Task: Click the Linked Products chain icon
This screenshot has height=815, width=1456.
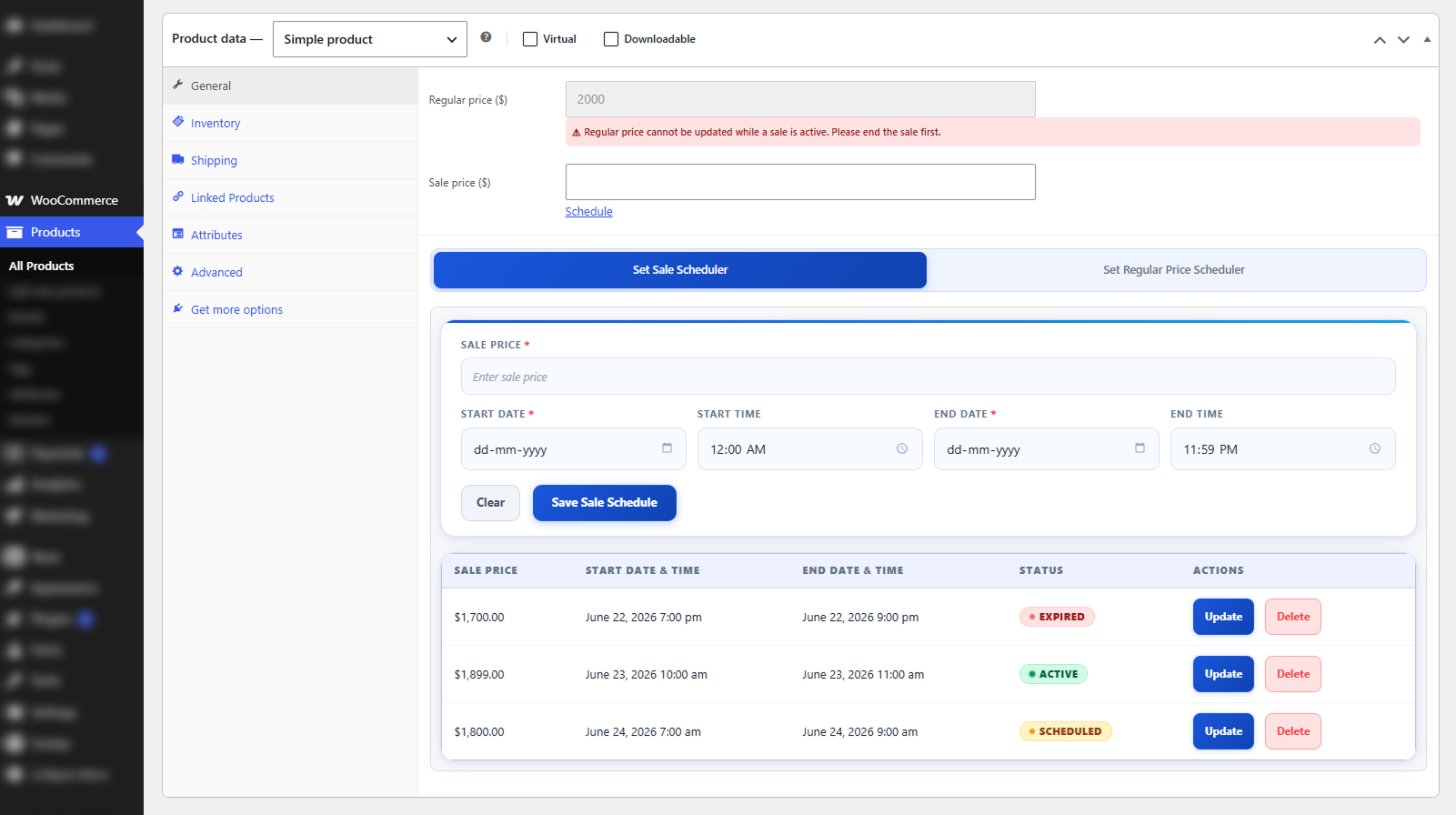Action: [178, 196]
